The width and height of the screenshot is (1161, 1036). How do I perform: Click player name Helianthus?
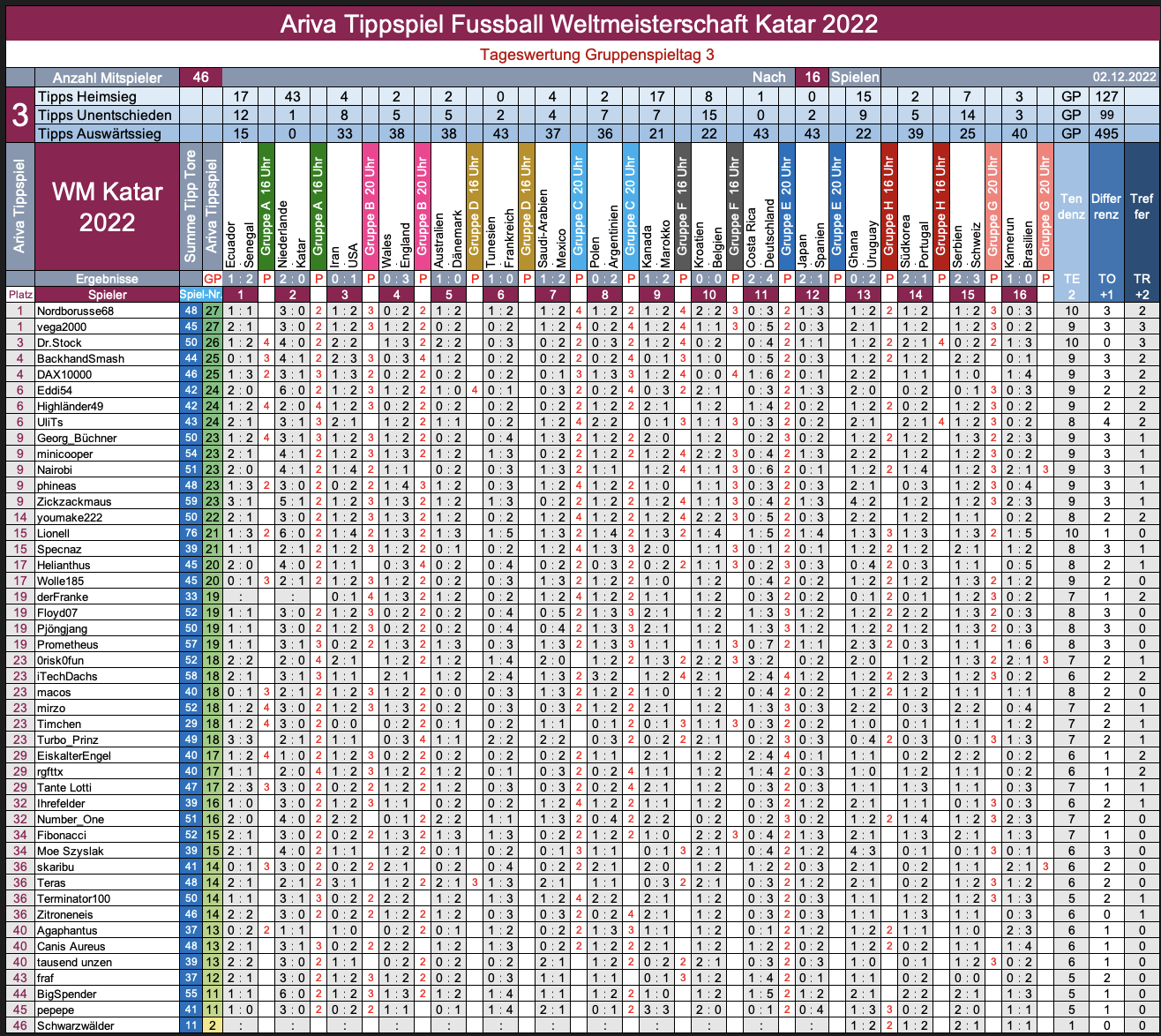click(x=64, y=565)
